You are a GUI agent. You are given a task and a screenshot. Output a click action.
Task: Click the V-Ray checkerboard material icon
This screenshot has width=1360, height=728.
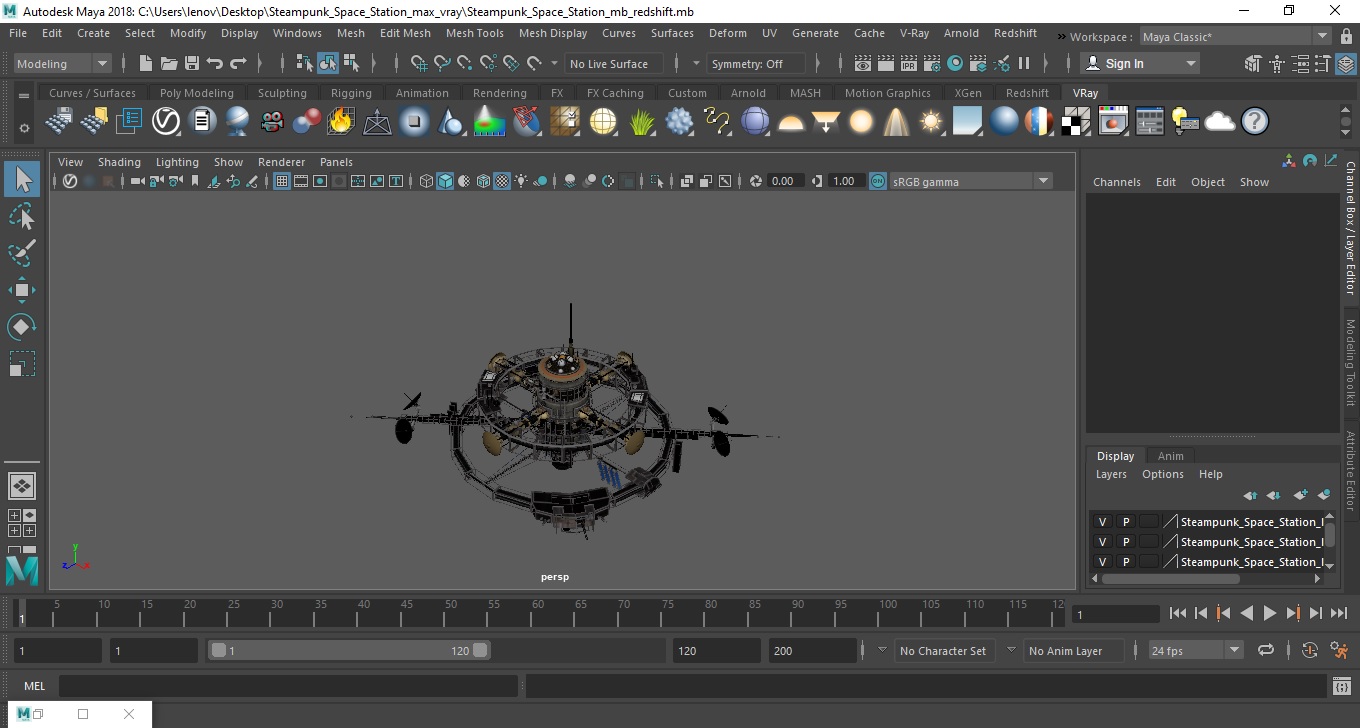pyautogui.click(x=1075, y=122)
